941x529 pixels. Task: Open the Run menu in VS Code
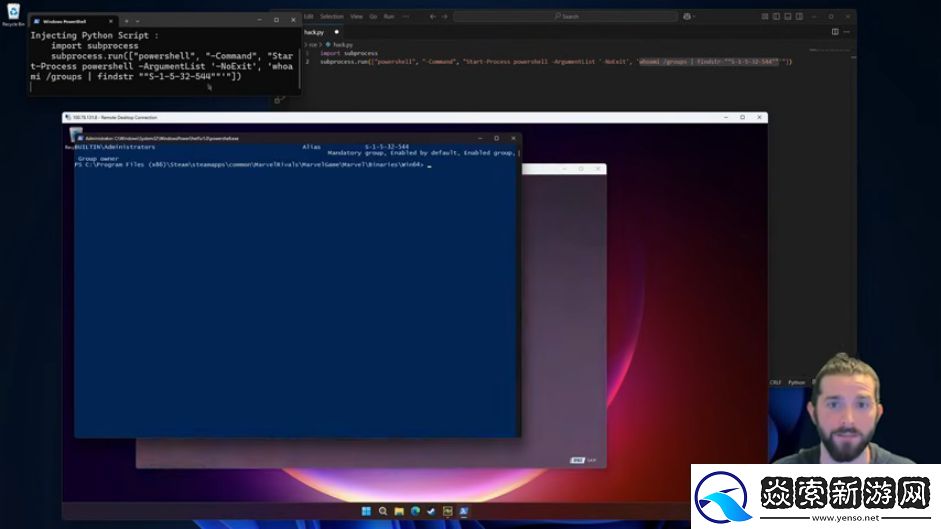(x=389, y=16)
